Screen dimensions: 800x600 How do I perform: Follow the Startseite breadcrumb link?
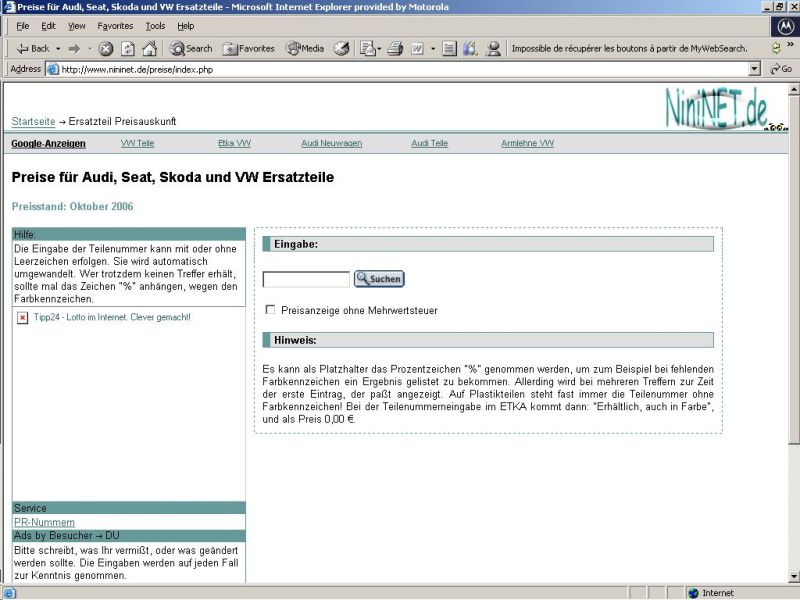click(33, 121)
